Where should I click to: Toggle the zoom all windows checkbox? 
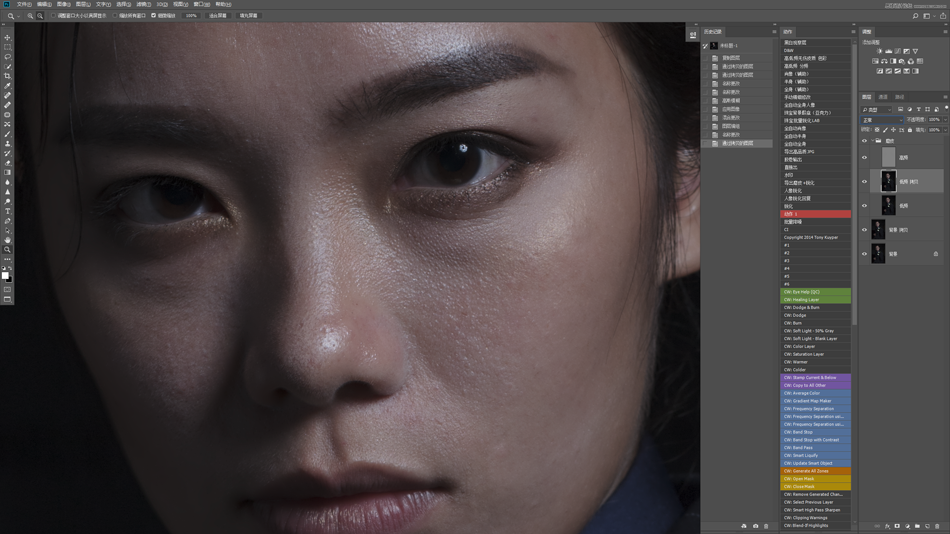pos(115,16)
